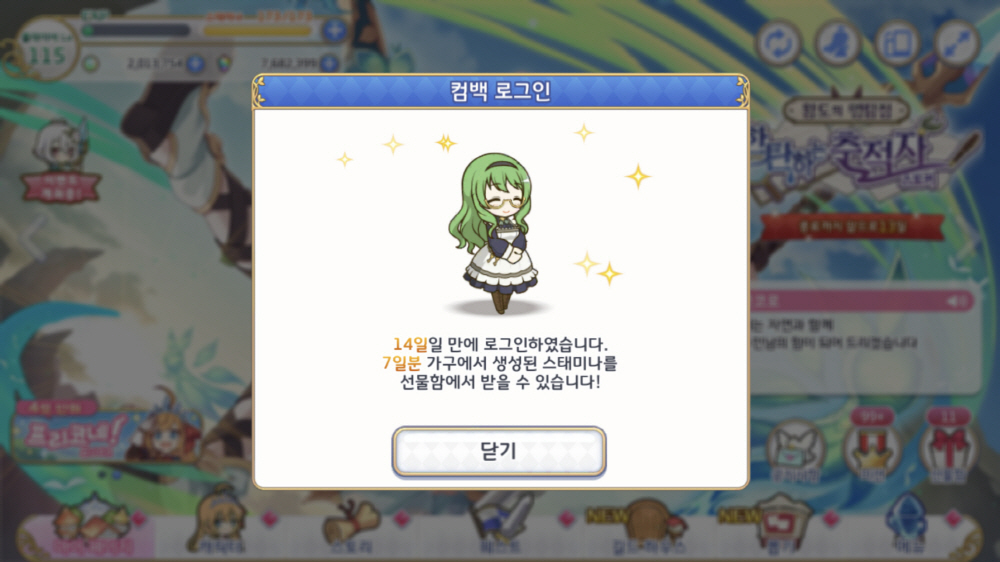Click the expand diagonal arrows icon
Viewport: 1000px width, 562px height.
coord(957,43)
